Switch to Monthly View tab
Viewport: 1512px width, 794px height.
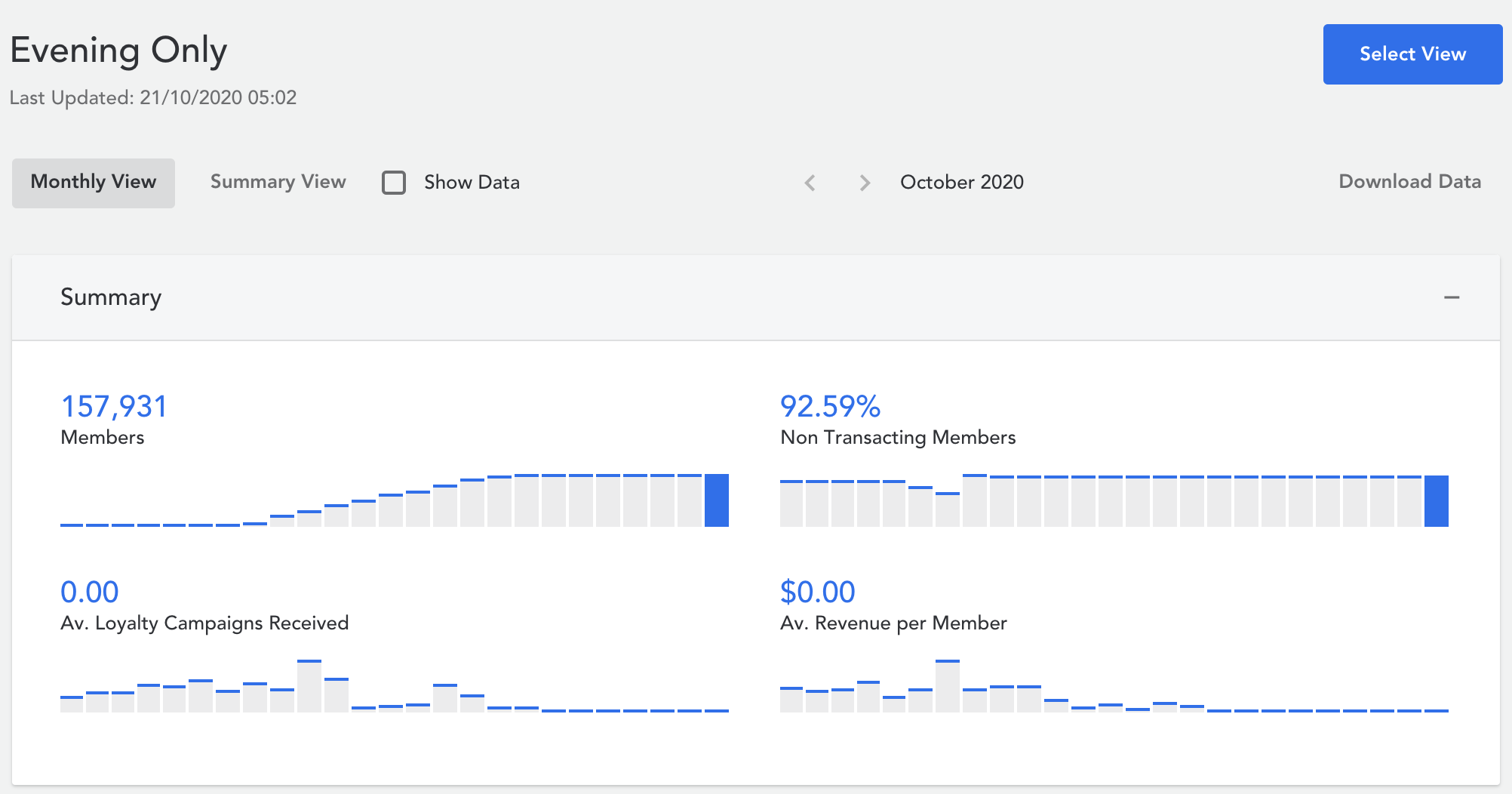(x=94, y=183)
